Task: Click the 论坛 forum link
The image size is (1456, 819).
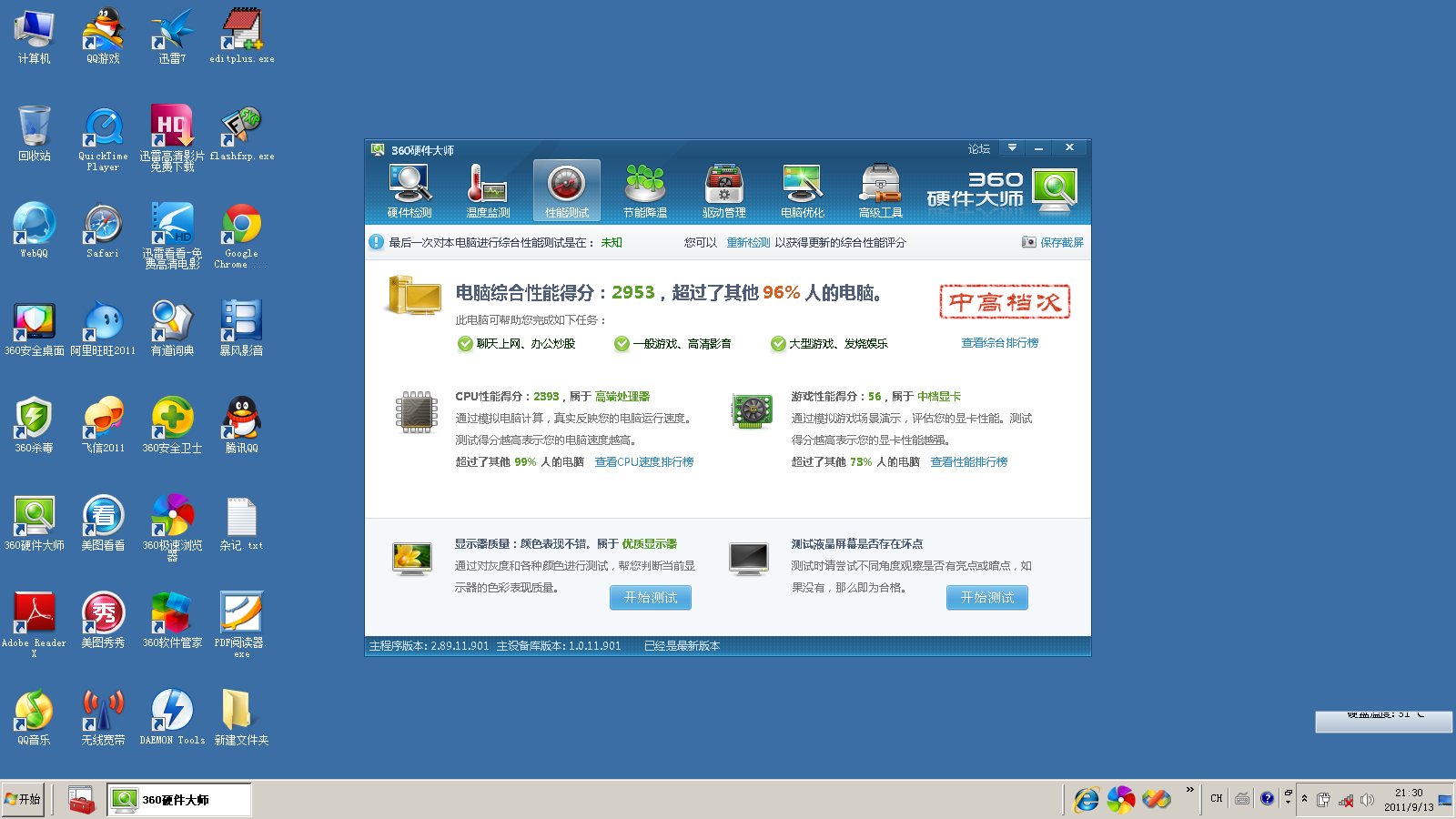Action: (979, 148)
